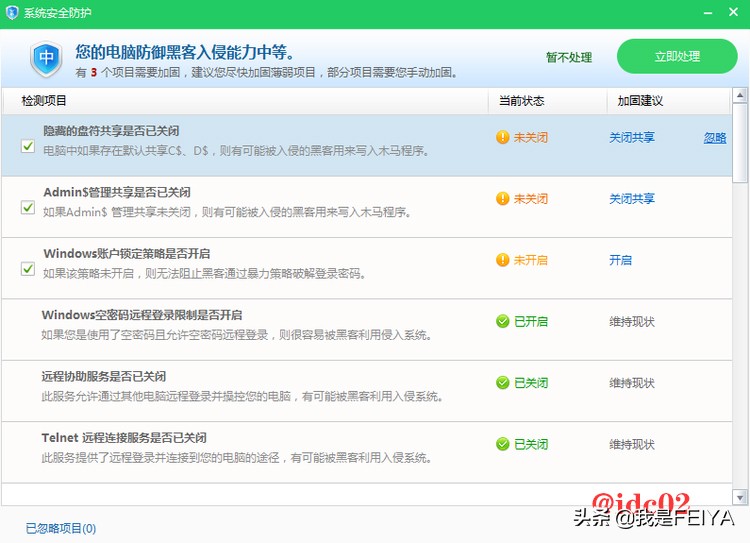Screen dimensions: 750x543
Task: Click the 已开启 status text
Action: click(x=530, y=321)
